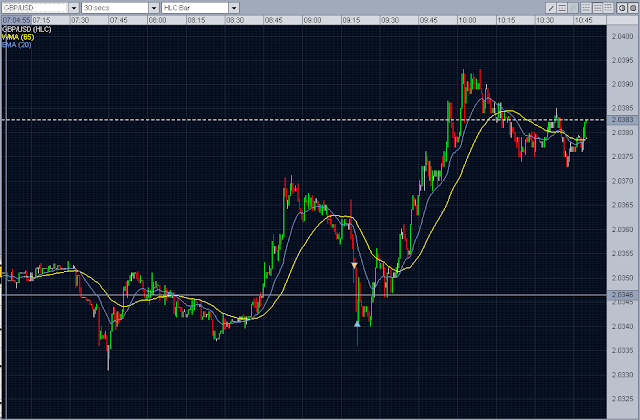Click the 07:15 time axis label
640x420 pixels.
coord(41,20)
